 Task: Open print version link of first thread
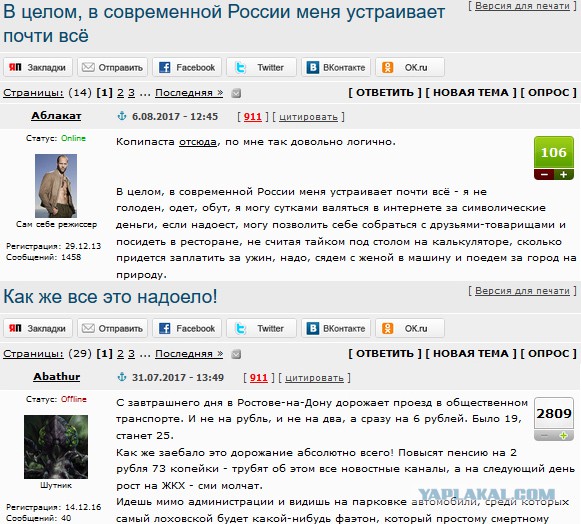tap(522, 6)
